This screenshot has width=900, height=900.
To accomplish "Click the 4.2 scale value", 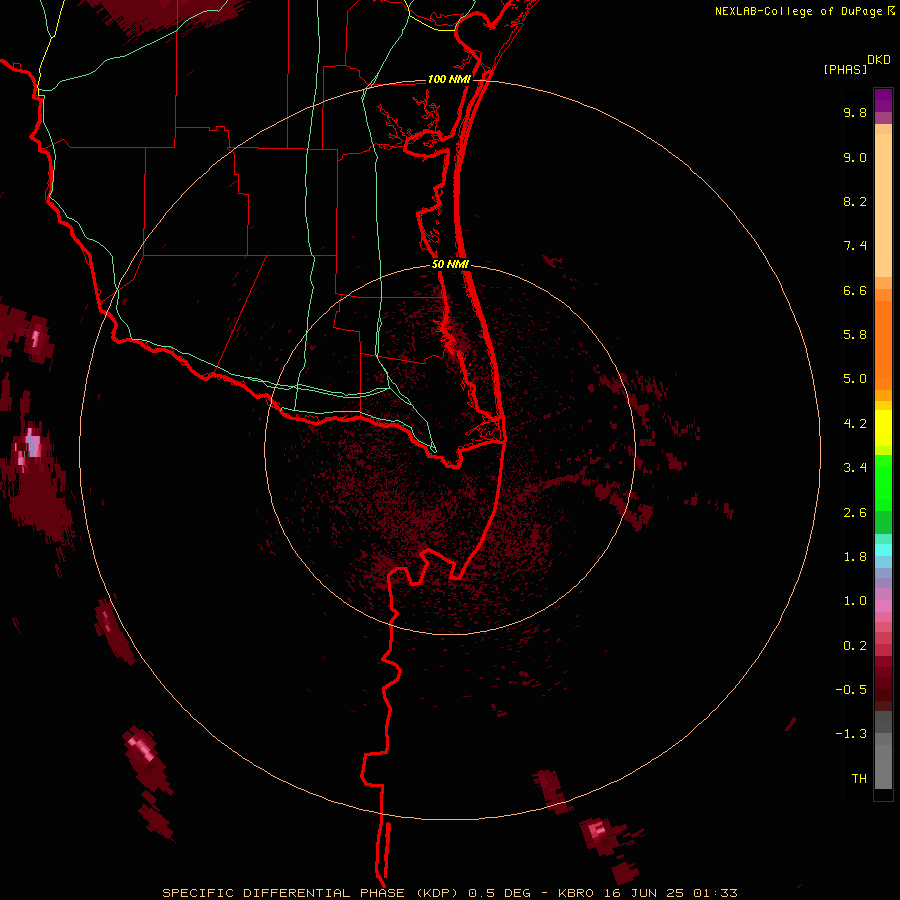I will tap(855, 424).
